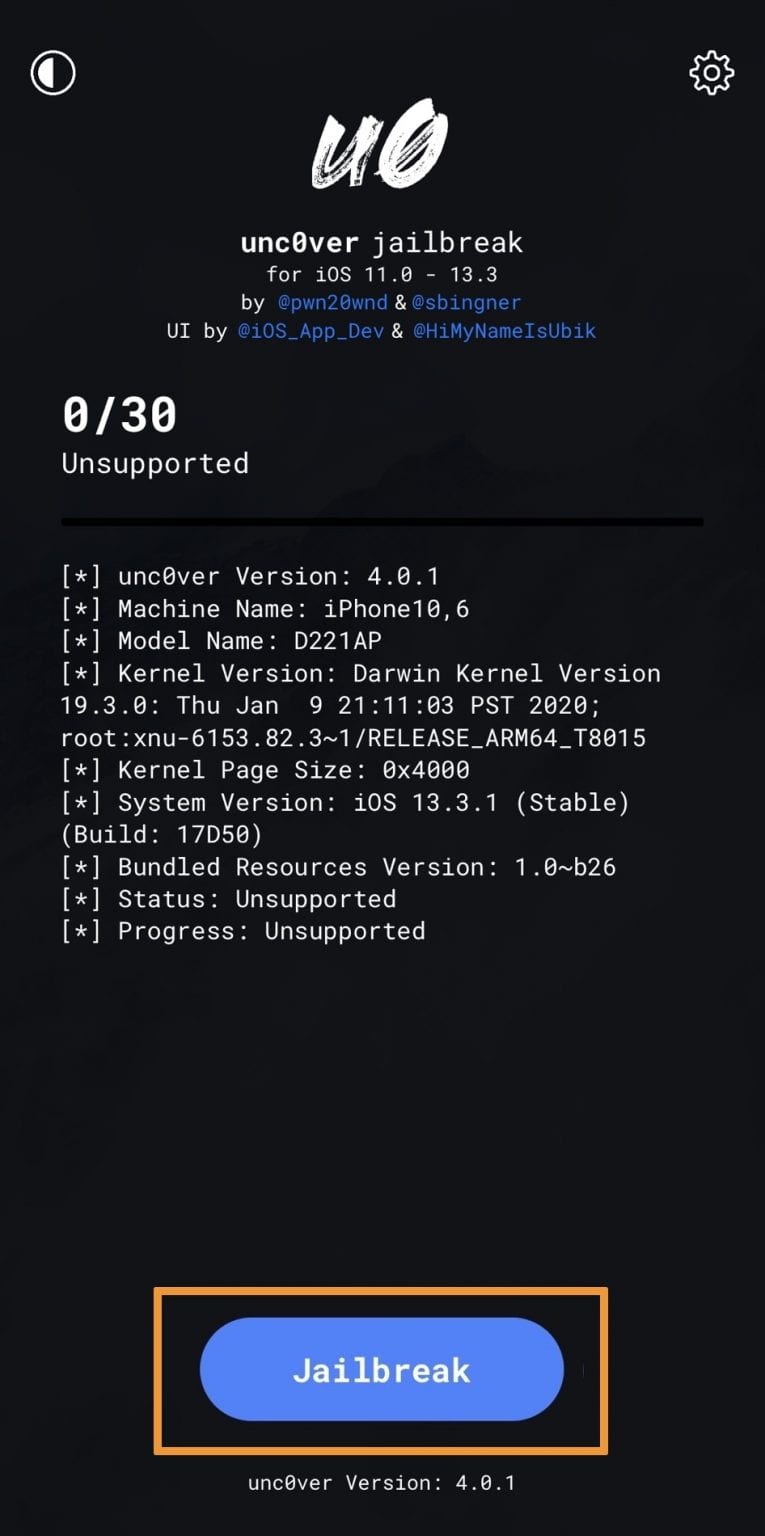Click the footer version text below Jailbreak
Screen dimensions: 765x1536
pyautogui.click(x=382, y=1482)
